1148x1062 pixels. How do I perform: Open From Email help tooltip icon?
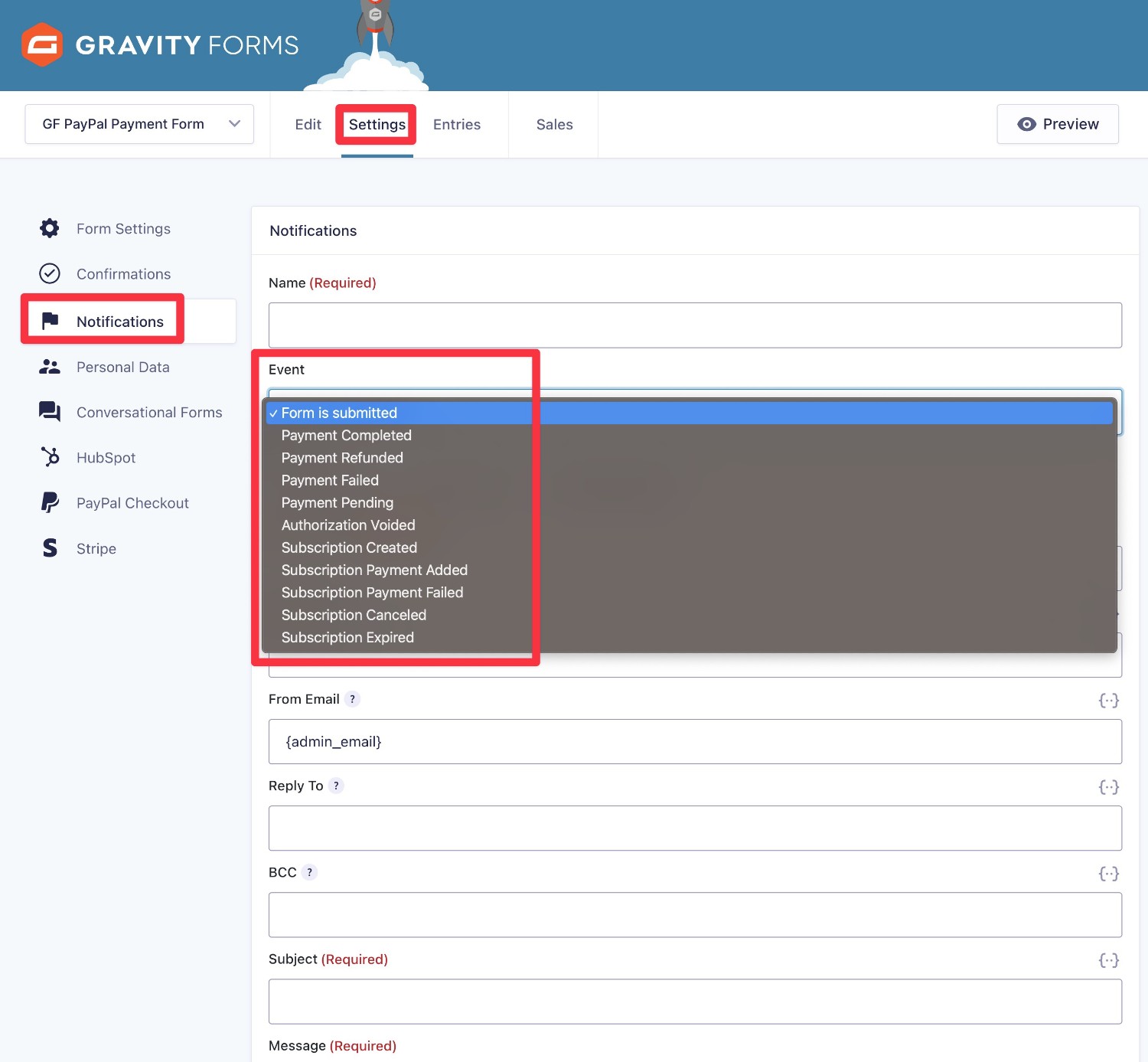[x=352, y=699]
